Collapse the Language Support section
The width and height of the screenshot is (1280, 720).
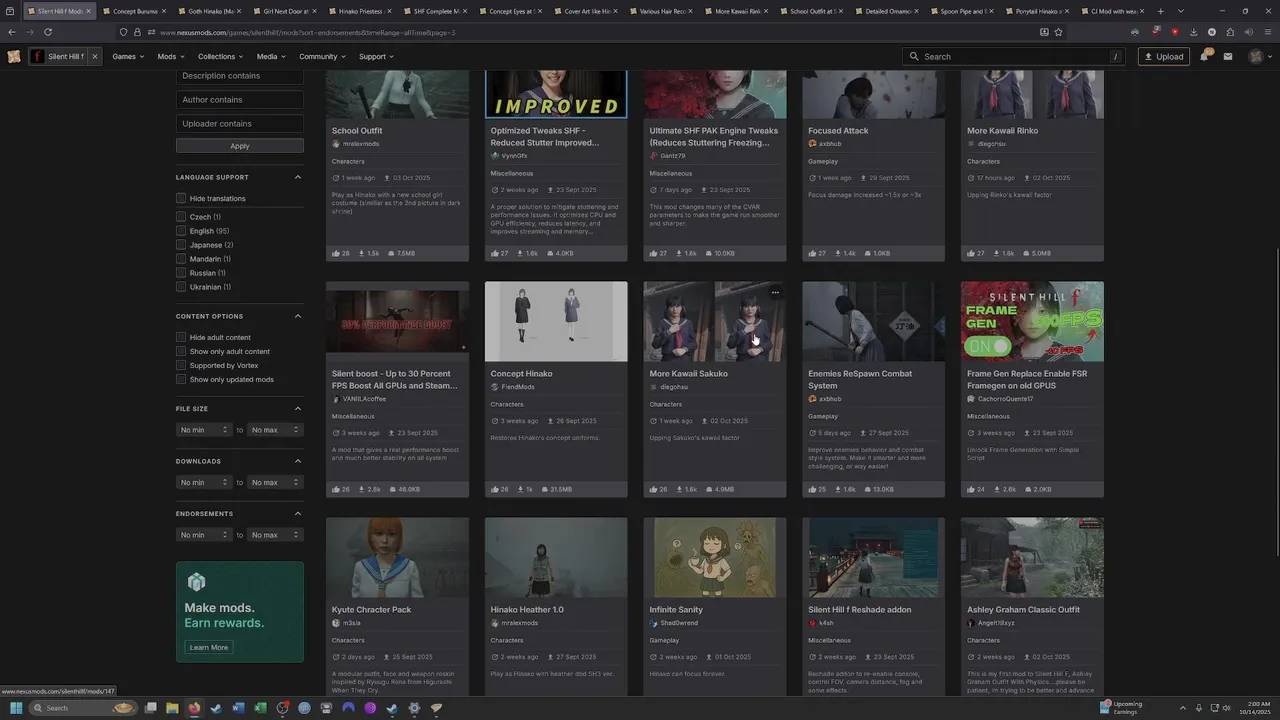(x=297, y=177)
